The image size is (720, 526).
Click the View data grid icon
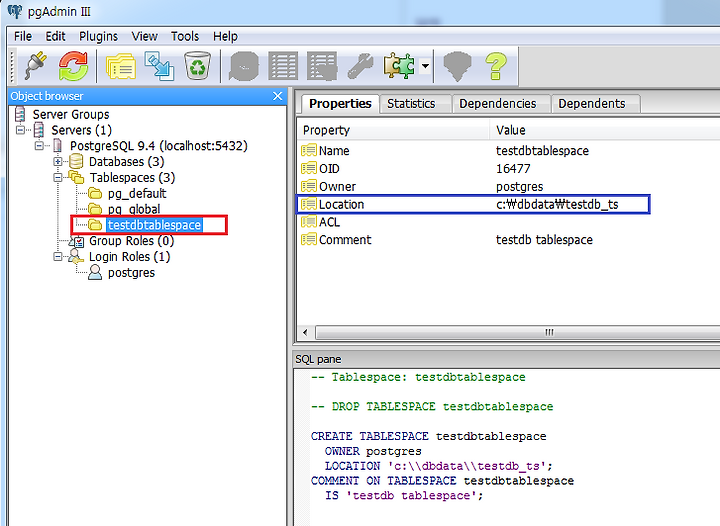tap(283, 67)
